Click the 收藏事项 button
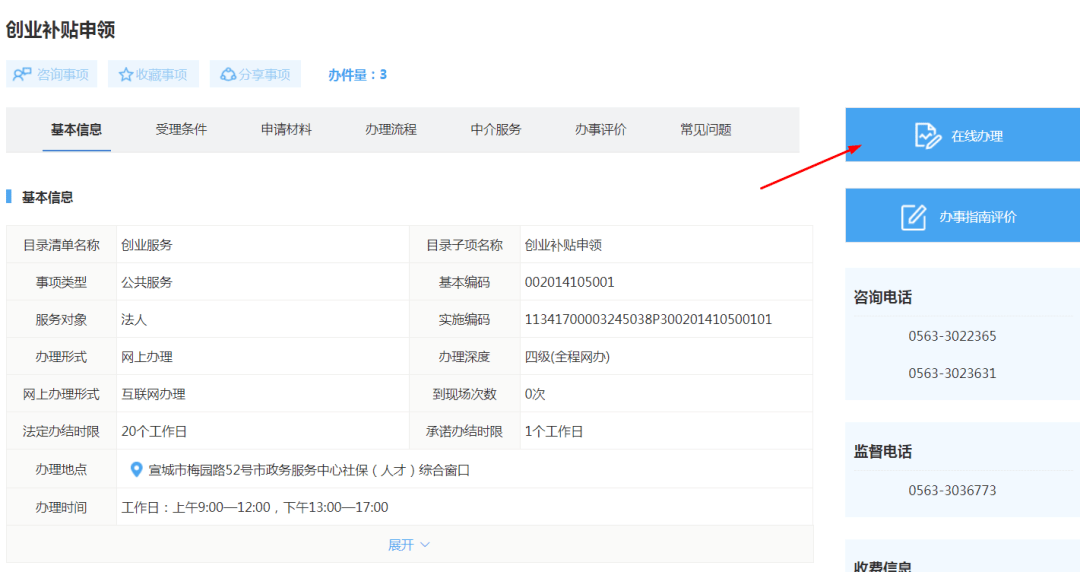This screenshot has width=1080, height=572. [x=153, y=74]
